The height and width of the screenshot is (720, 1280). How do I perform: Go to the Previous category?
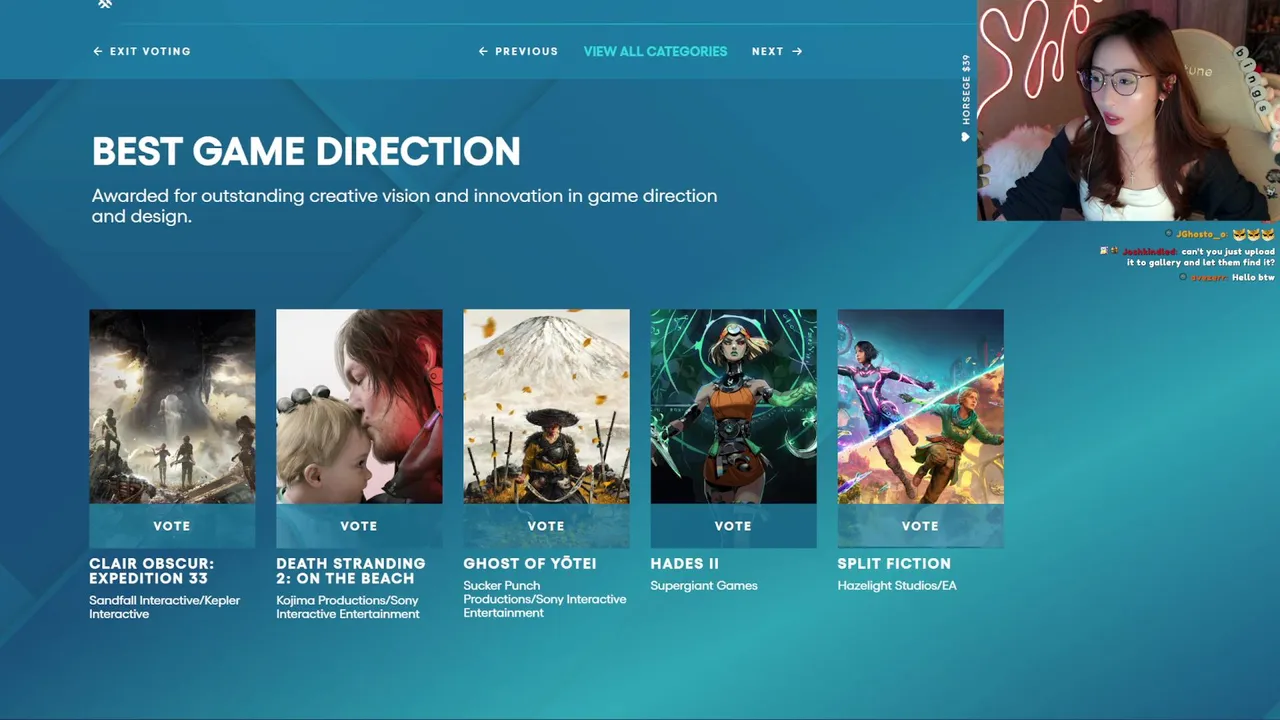pyautogui.click(x=518, y=51)
